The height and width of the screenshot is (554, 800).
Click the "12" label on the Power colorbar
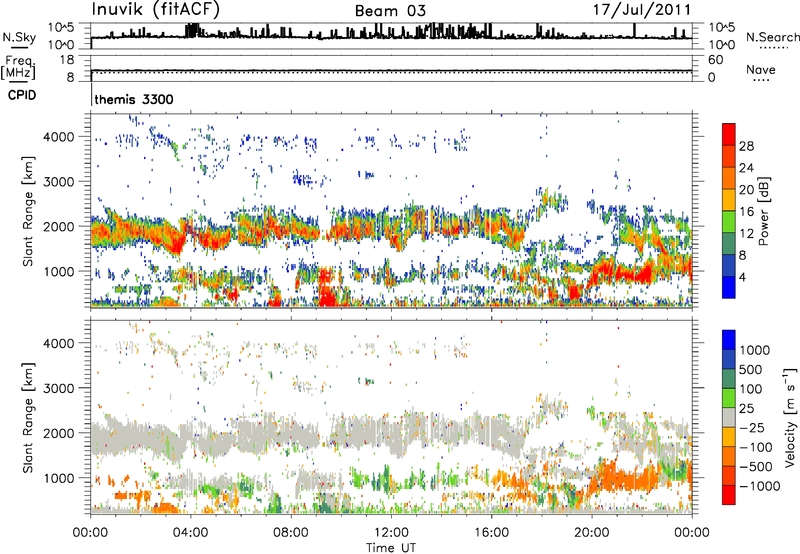[746, 234]
